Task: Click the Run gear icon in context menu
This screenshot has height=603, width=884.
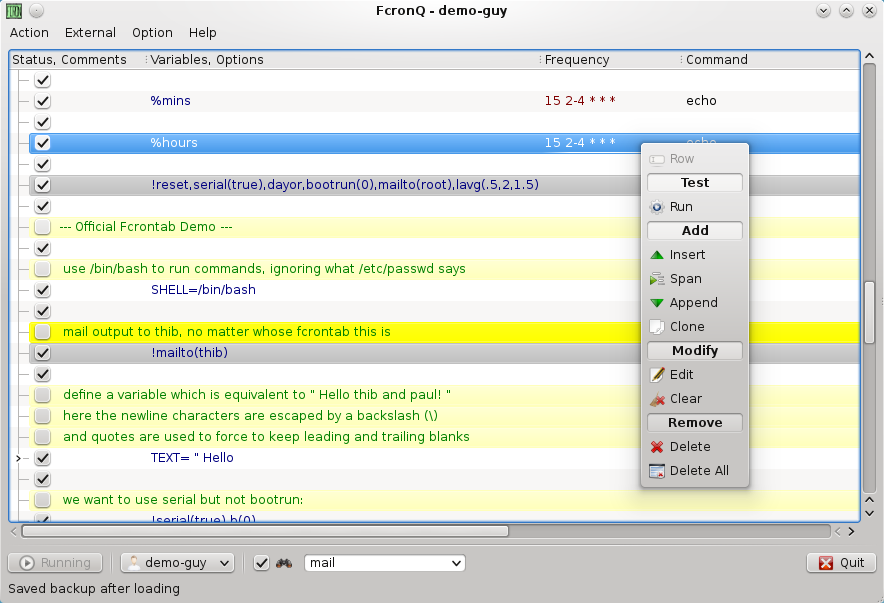Action: tap(657, 207)
